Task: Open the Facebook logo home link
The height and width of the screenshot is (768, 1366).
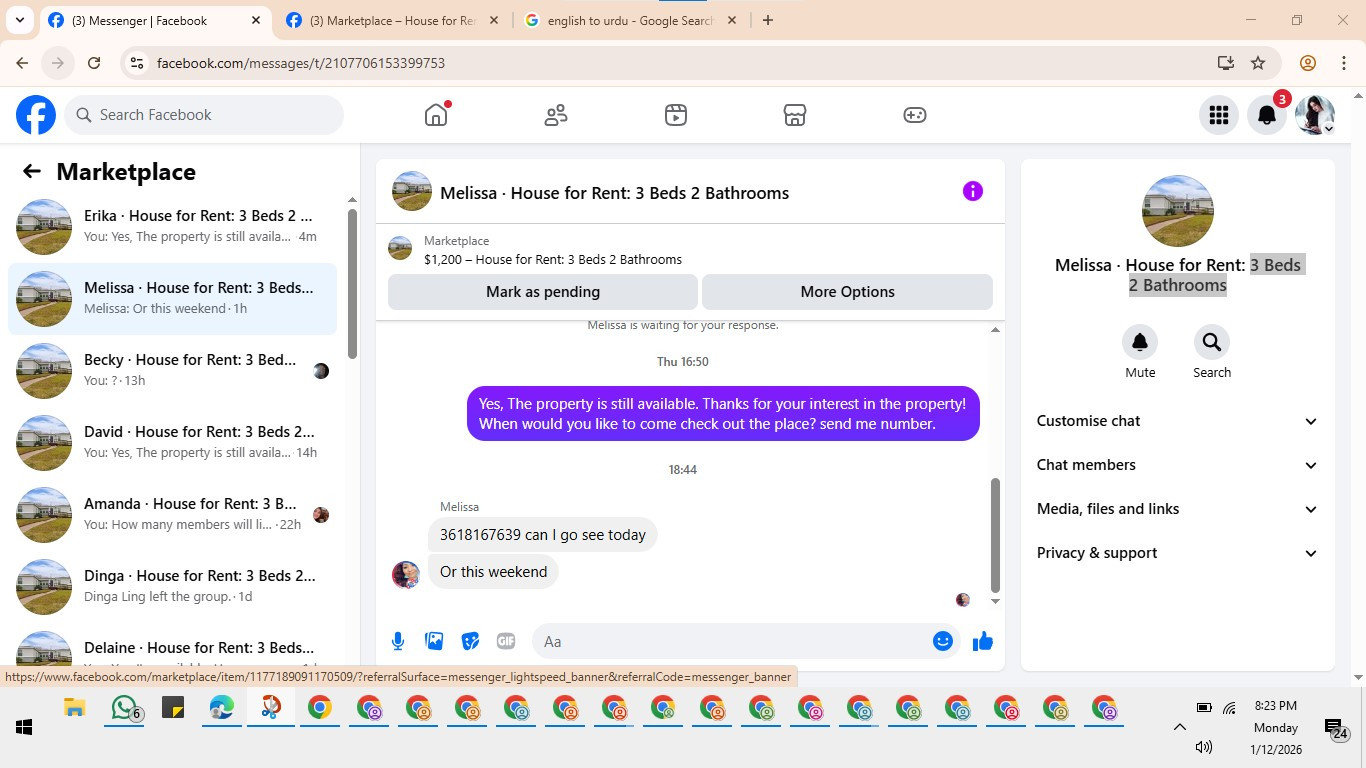Action: [36, 115]
